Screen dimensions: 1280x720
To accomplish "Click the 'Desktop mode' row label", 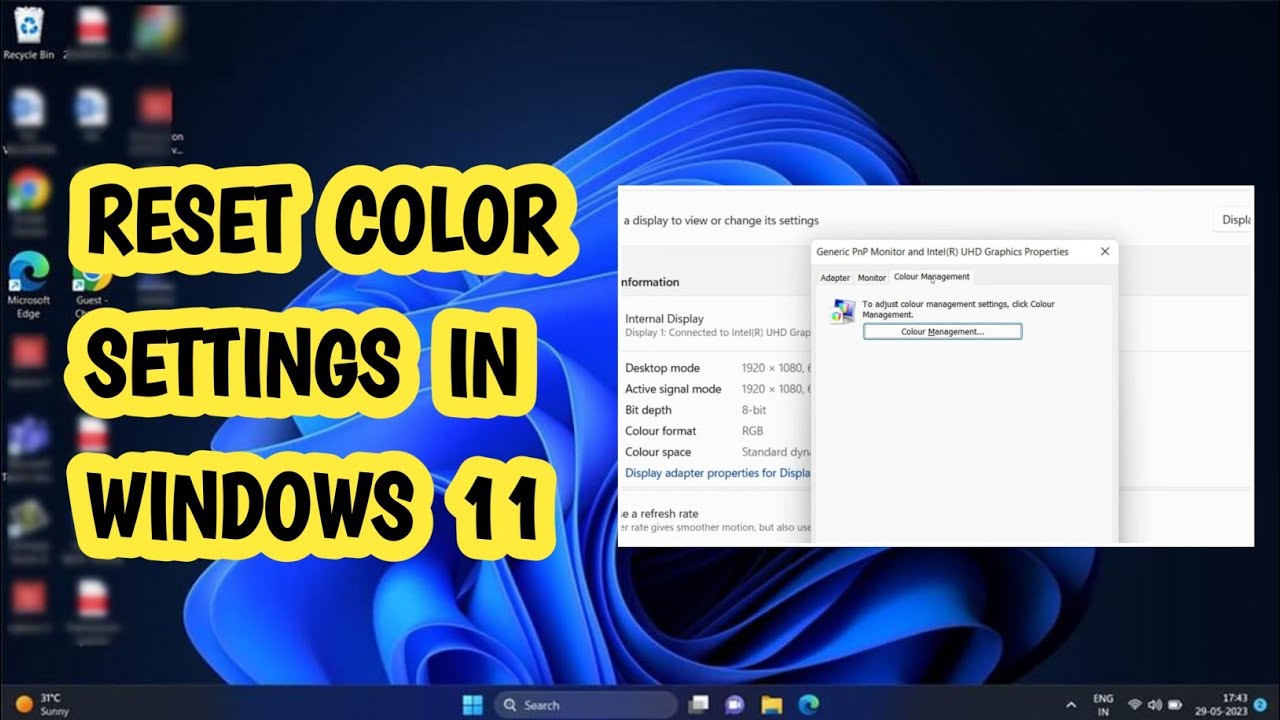I will [x=662, y=368].
